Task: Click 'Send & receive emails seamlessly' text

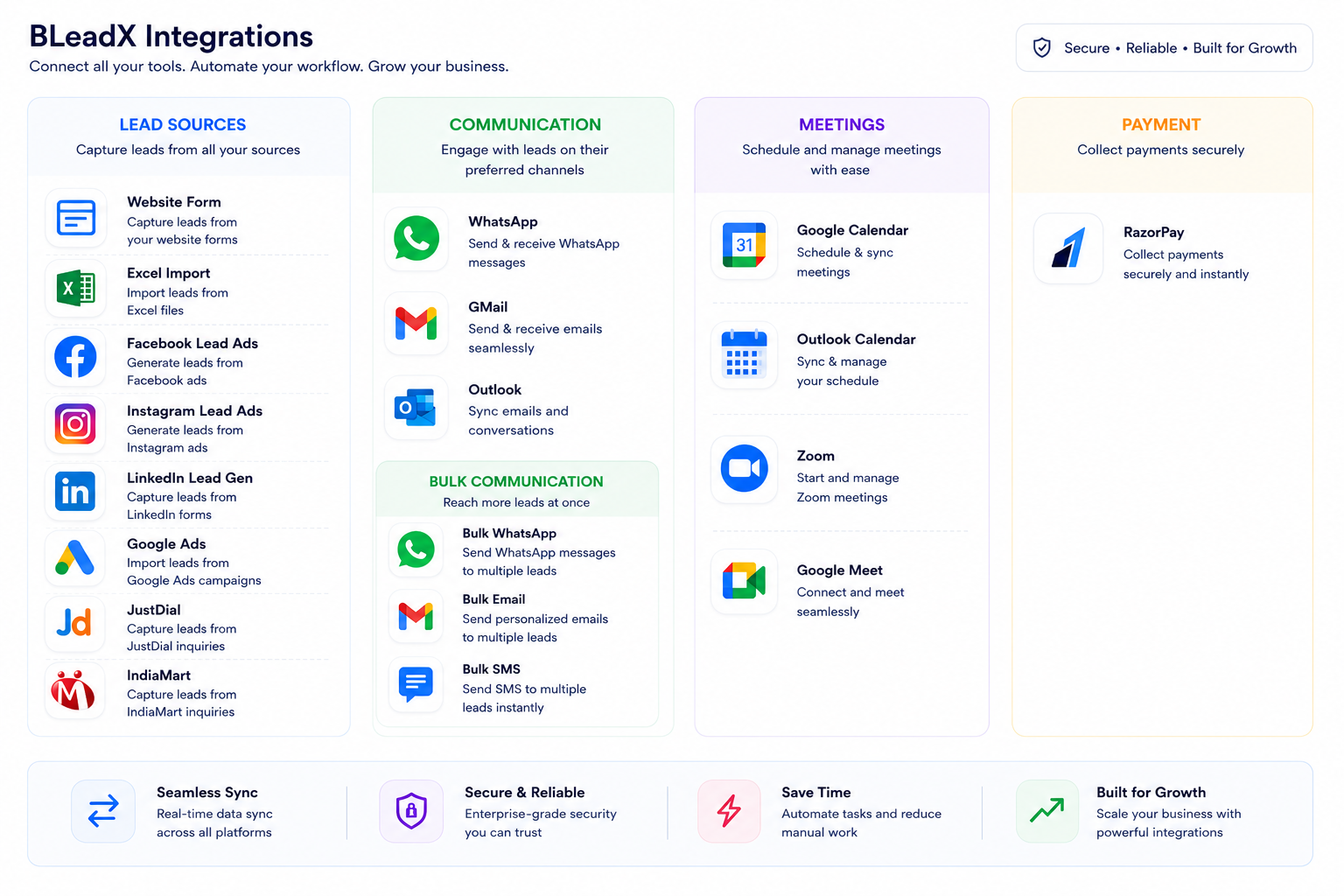Action: click(535, 339)
